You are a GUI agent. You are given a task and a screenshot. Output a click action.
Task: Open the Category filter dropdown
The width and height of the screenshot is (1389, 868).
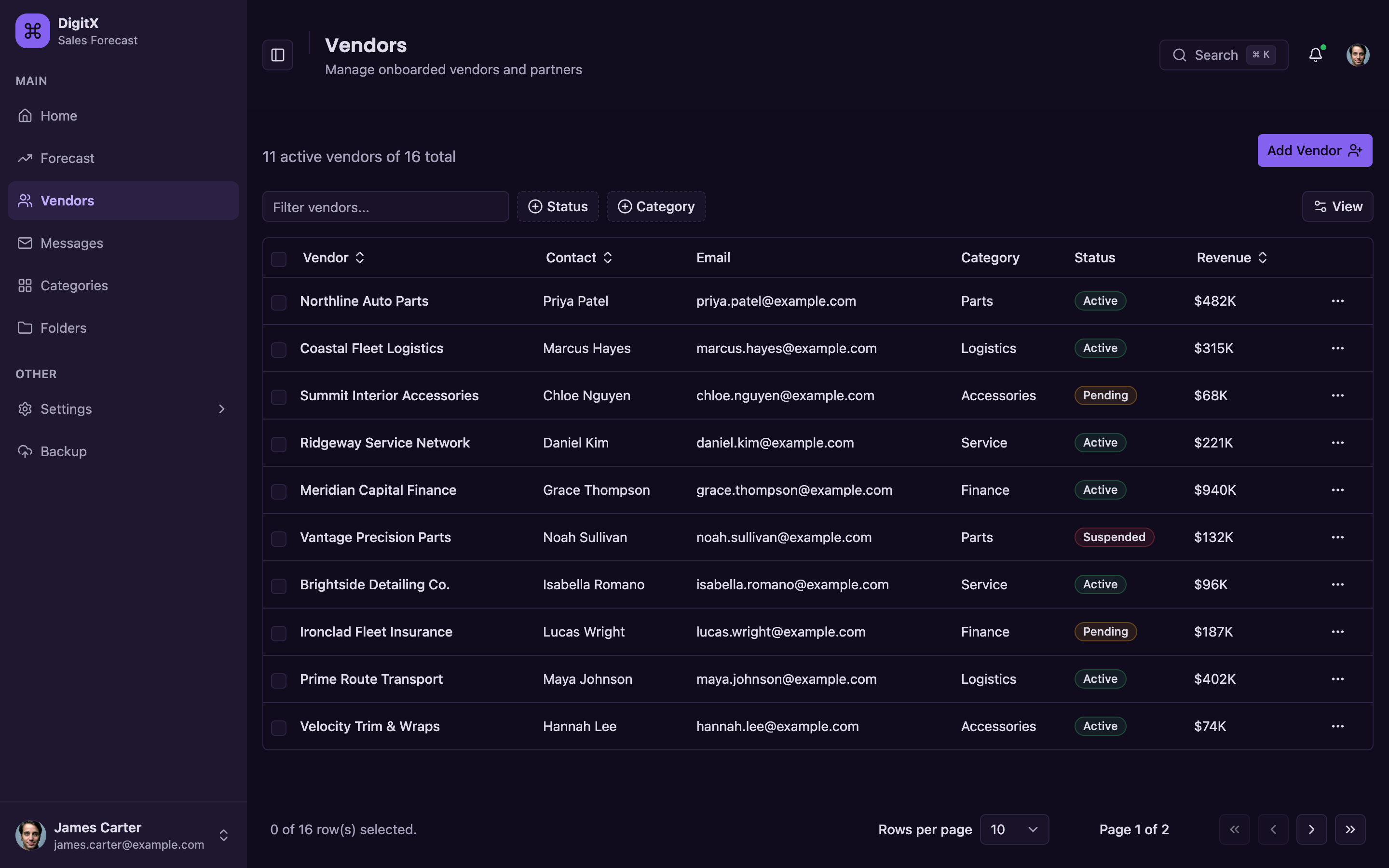click(656, 207)
